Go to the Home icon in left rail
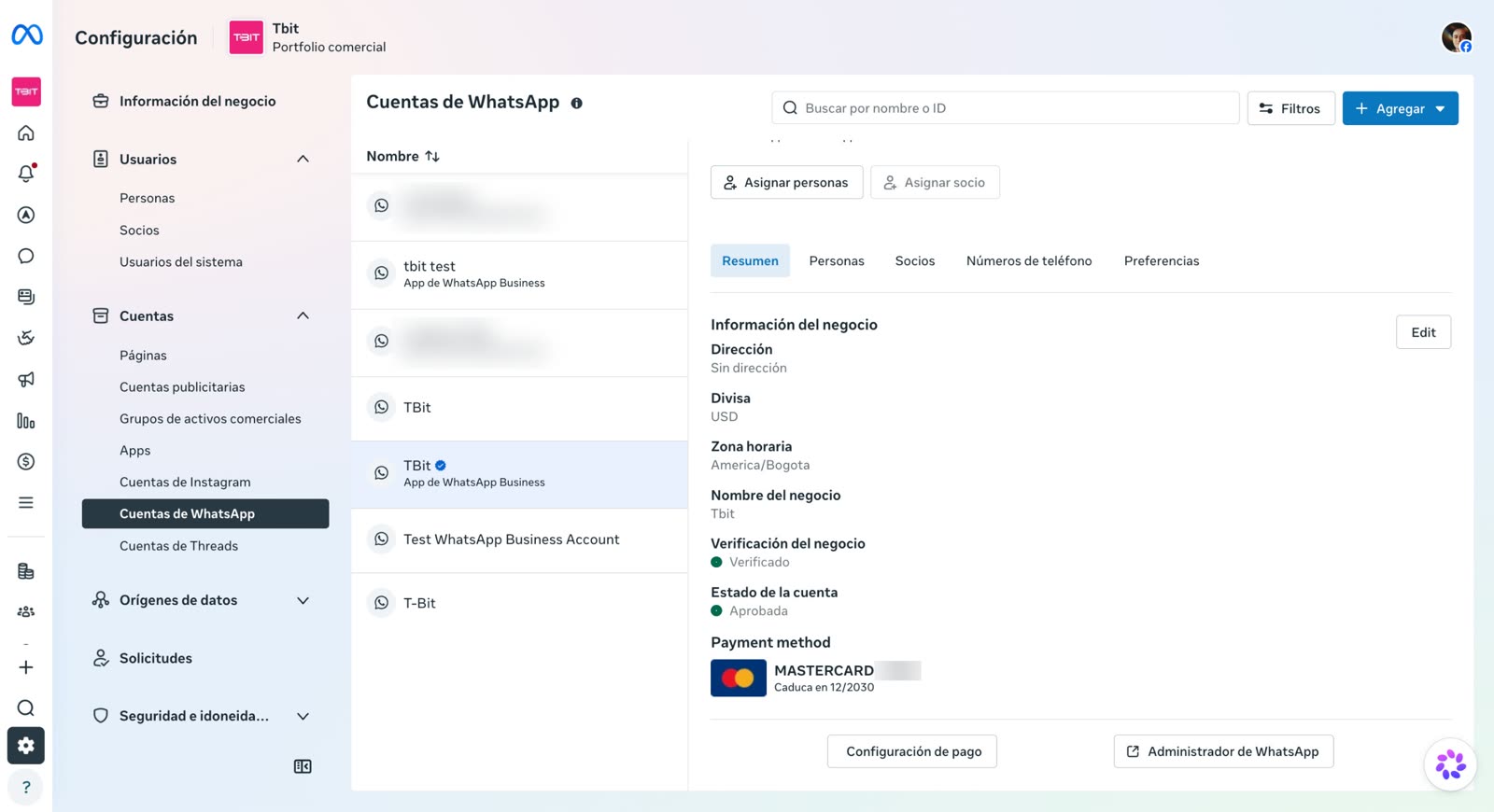The image size is (1494, 812). pyautogui.click(x=26, y=133)
